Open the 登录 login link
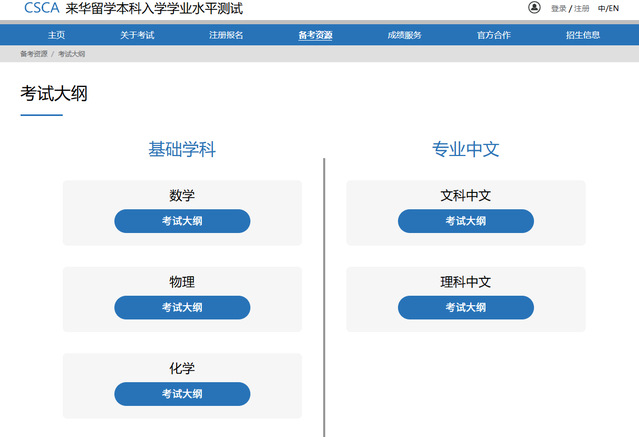The width and height of the screenshot is (639, 437). coord(559,9)
